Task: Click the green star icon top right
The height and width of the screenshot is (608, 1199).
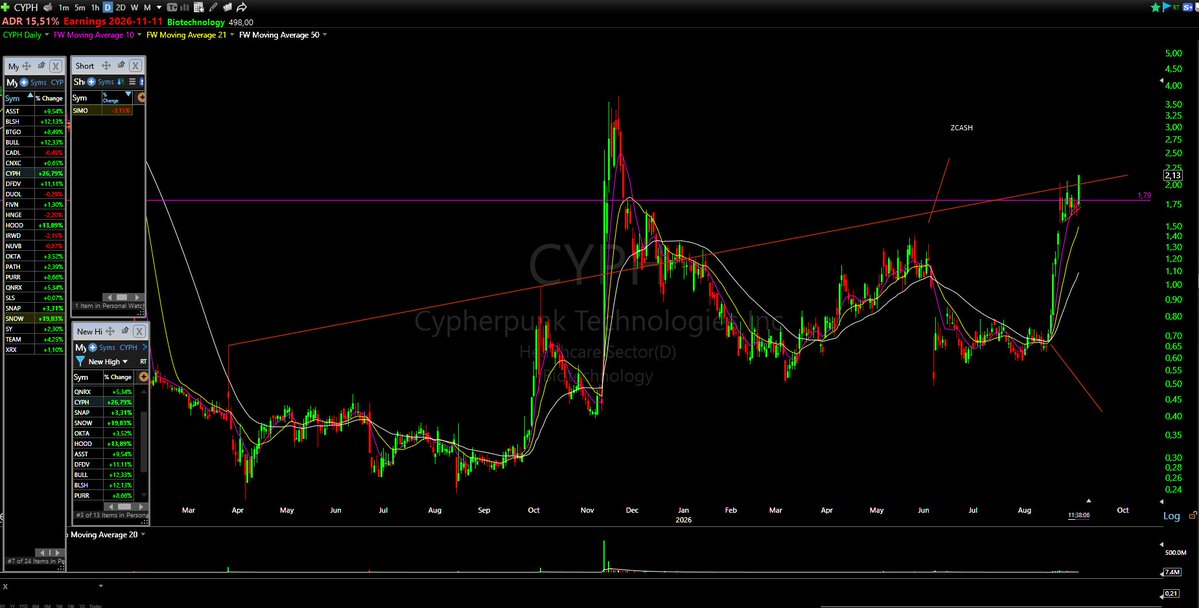Action: pyautogui.click(x=1155, y=8)
